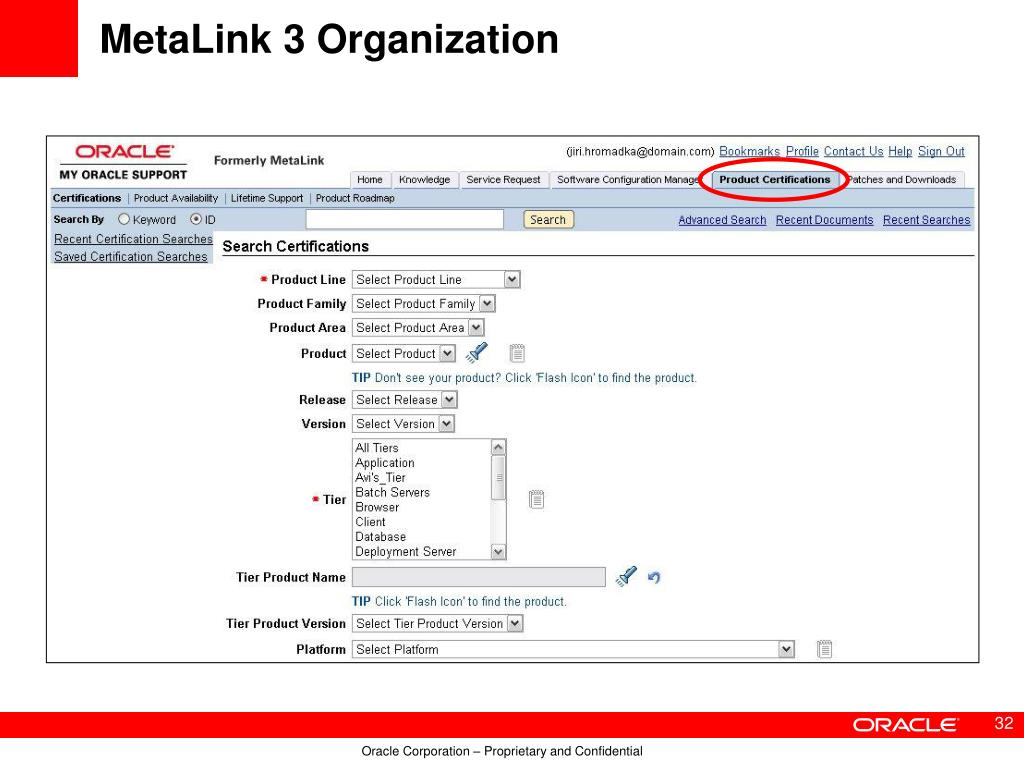Go to Product Roadmap subtab
1024x768 pixels.
tap(355, 198)
